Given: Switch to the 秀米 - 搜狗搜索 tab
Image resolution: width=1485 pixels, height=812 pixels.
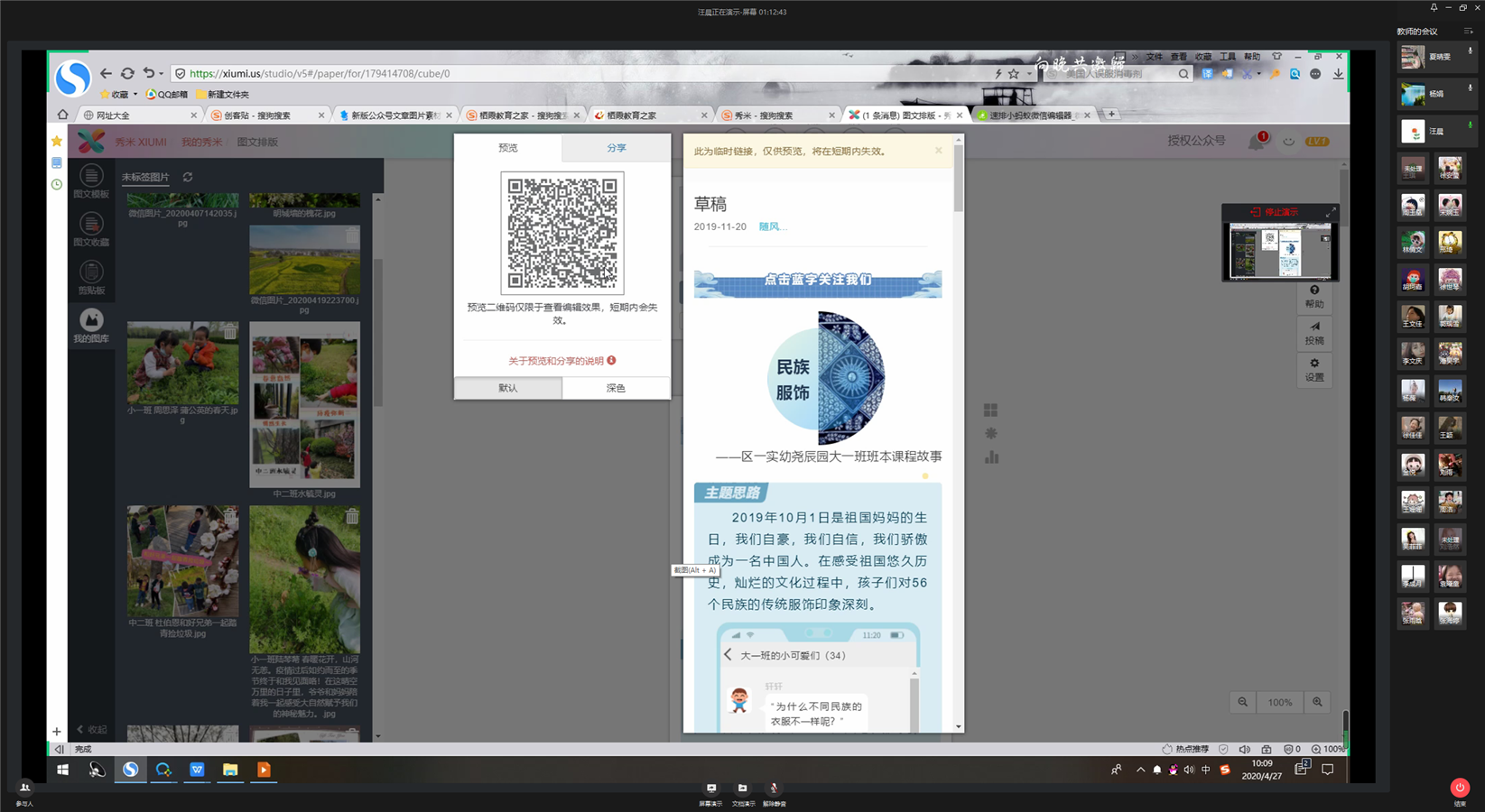Looking at the screenshot, I should point(779,115).
